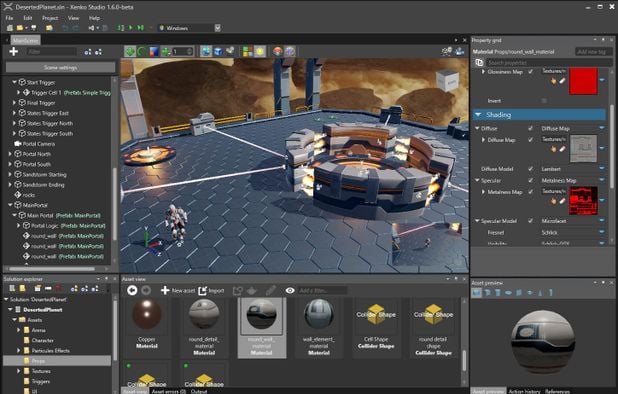Click the green play button in main toolbar
Image resolution: width=618 pixels, height=394 pixels.
coord(131,28)
